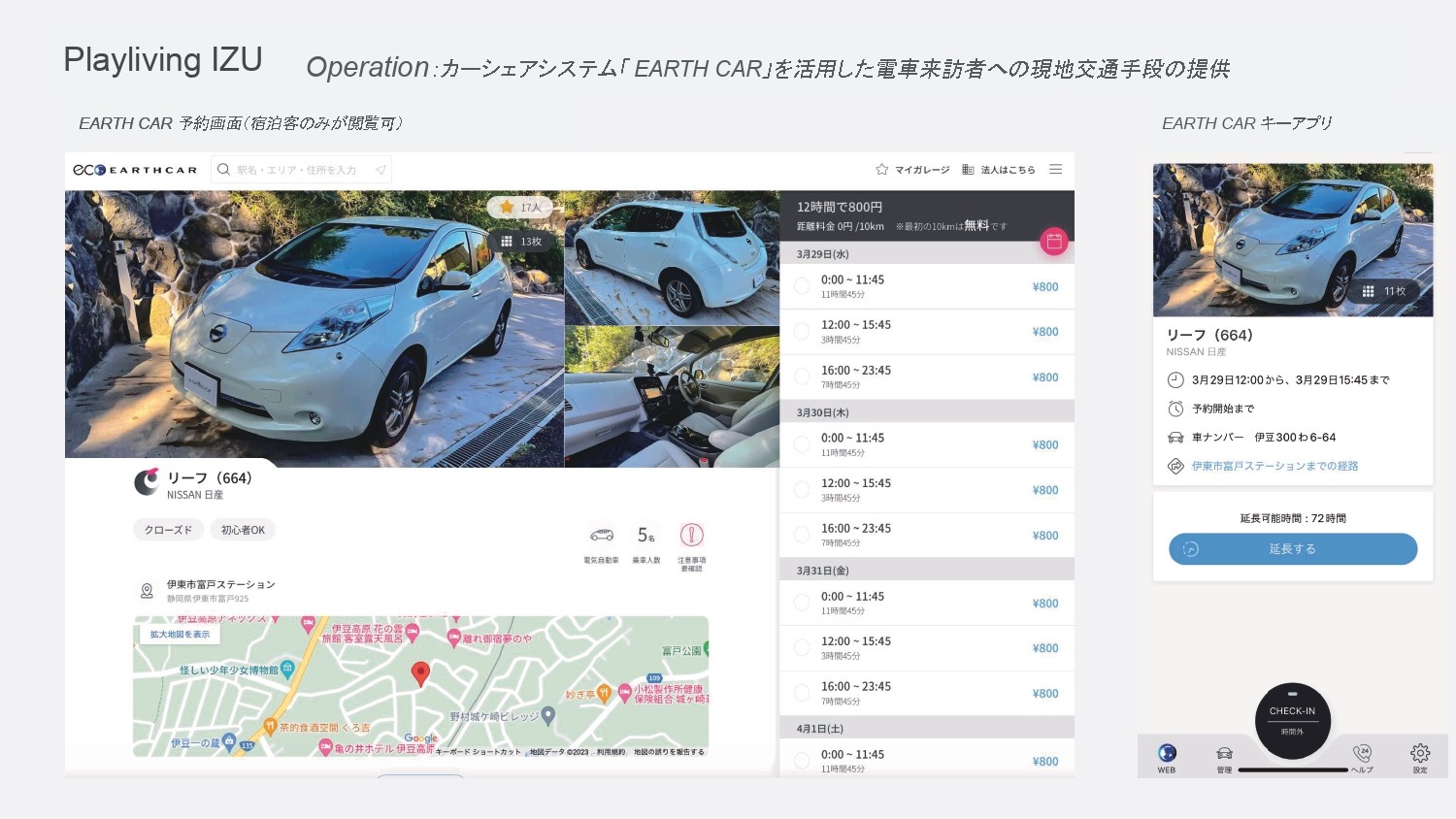This screenshot has height=819, width=1456.
Task: Click the 怪しい少年少女博物館 map label
Action: coord(229,670)
